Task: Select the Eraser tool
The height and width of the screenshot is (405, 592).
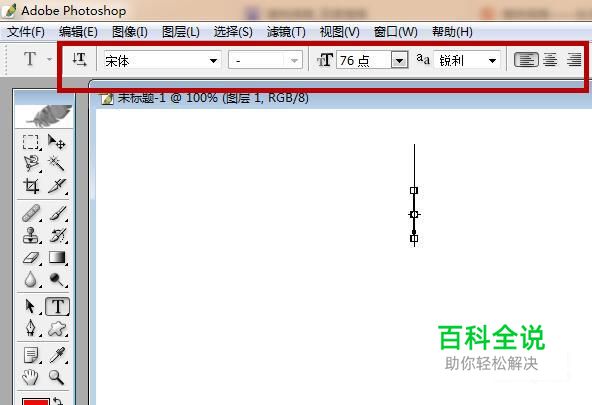Action: (x=31, y=257)
